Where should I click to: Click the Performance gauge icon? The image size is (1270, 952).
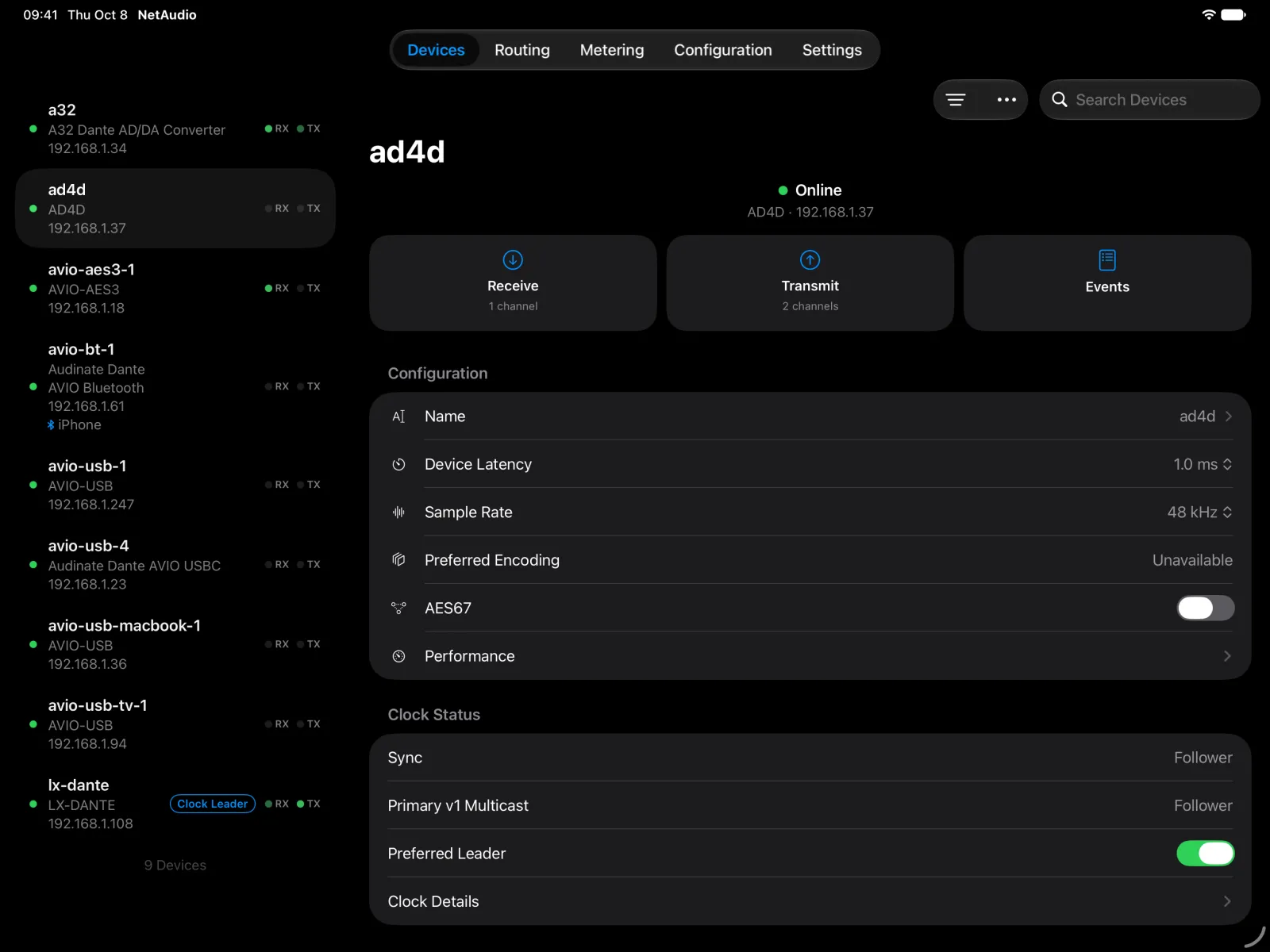coord(398,656)
